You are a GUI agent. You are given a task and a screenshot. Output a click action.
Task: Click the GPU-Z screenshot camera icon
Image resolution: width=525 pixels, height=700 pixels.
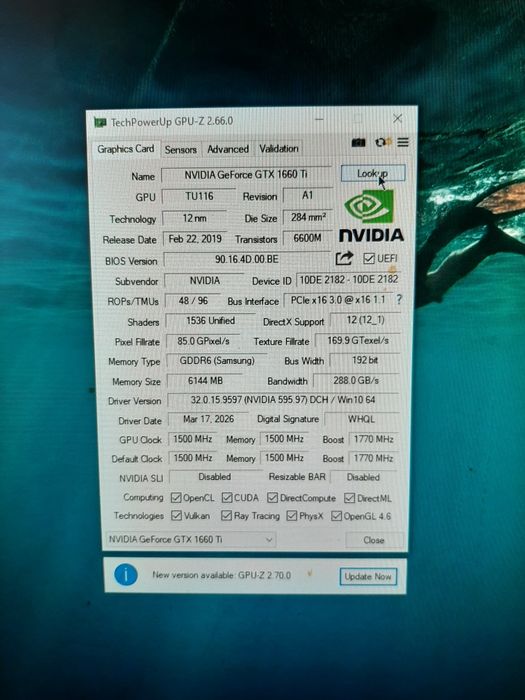pyautogui.click(x=358, y=142)
